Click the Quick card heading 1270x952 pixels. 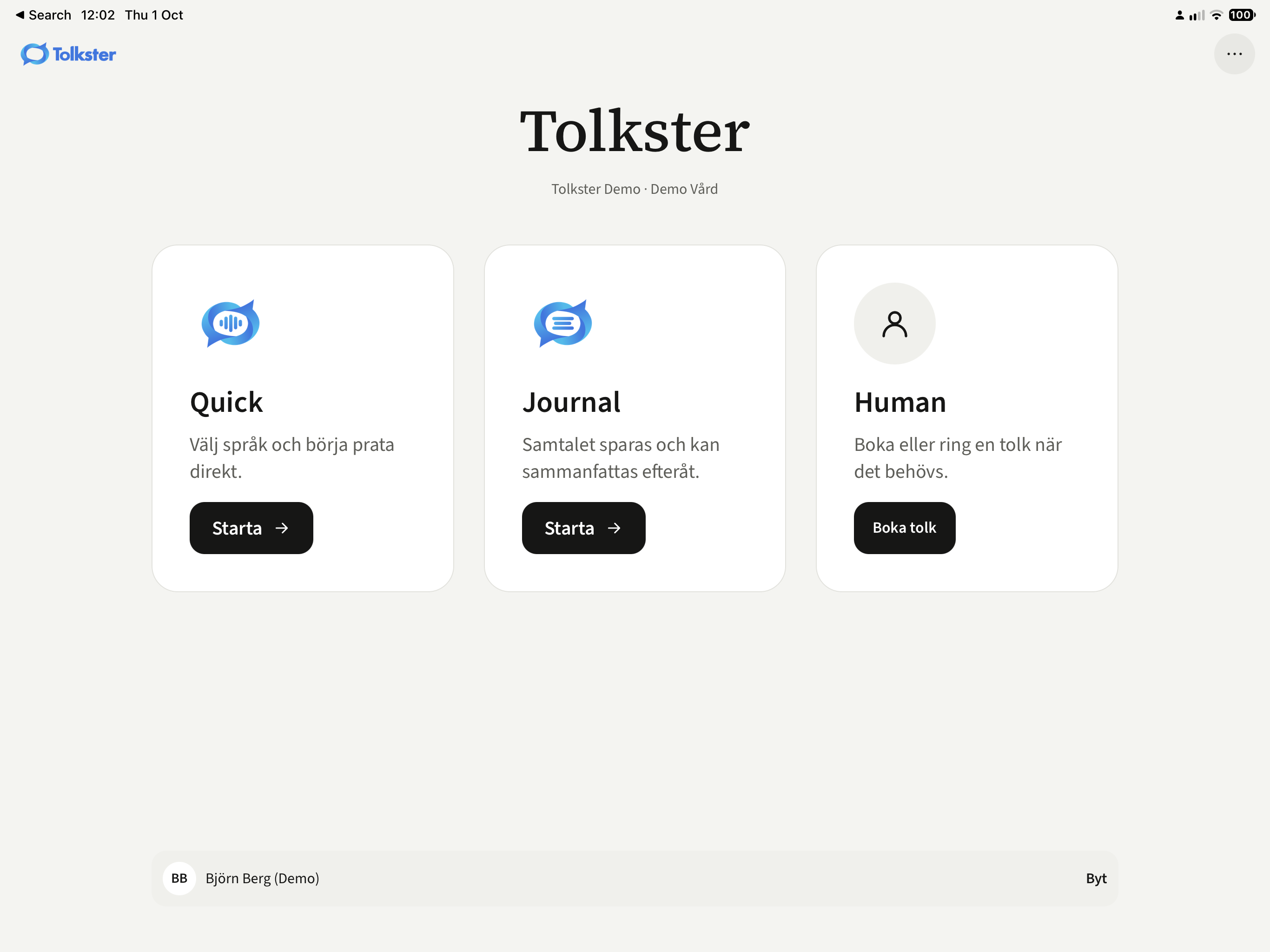[x=226, y=402]
